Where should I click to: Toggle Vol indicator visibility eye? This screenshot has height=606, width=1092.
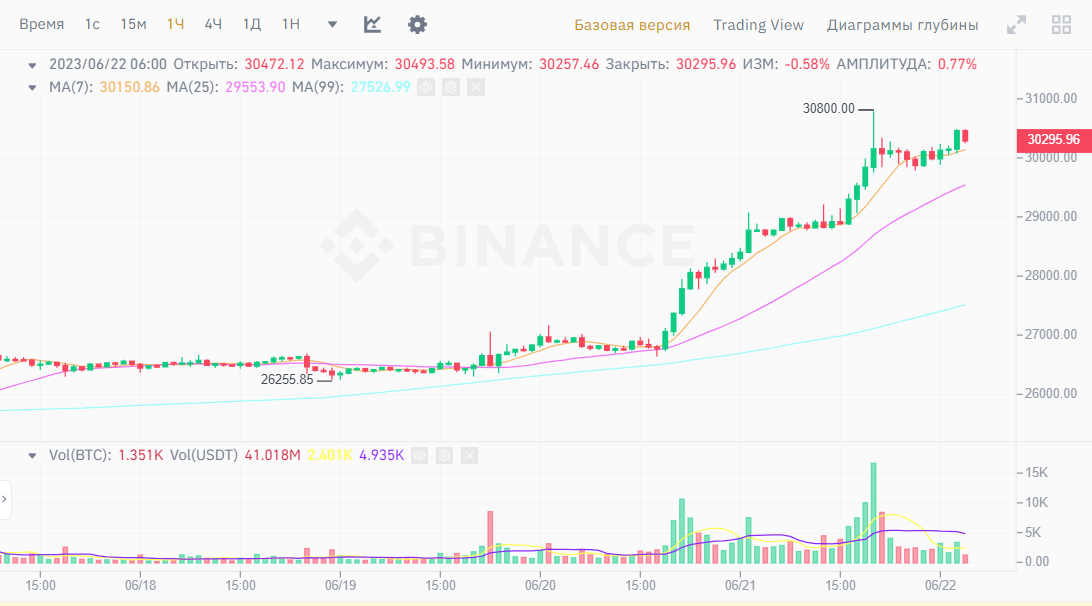pyautogui.click(x=420, y=455)
